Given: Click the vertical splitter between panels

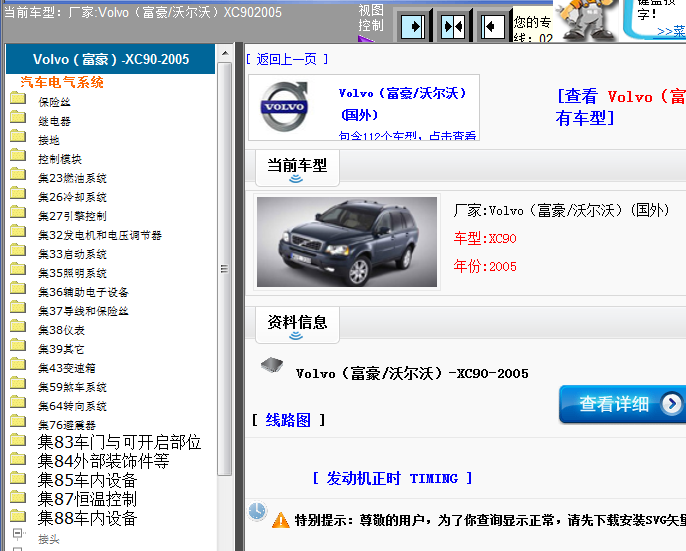Looking at the screenshot, I should coord(239,297).
